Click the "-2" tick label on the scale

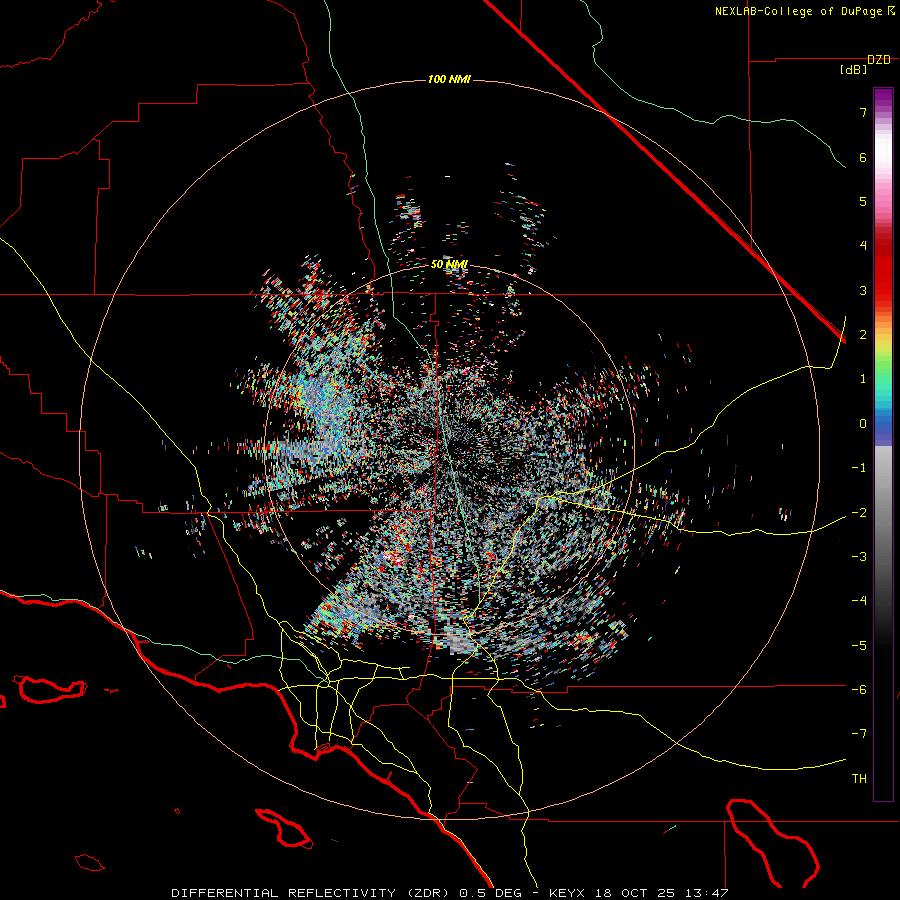pyautogui.click(x=859, y=513)
